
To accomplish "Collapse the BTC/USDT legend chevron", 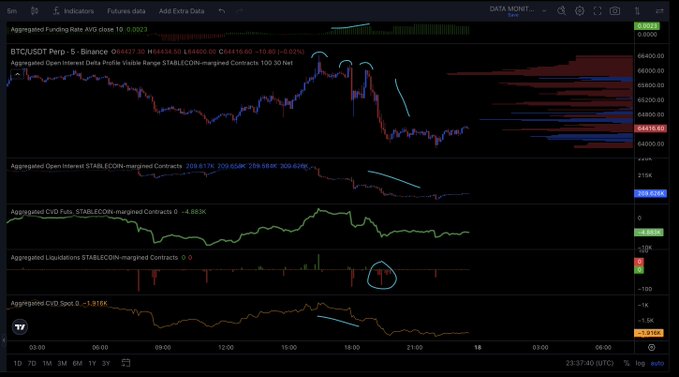I will (17, 74).
